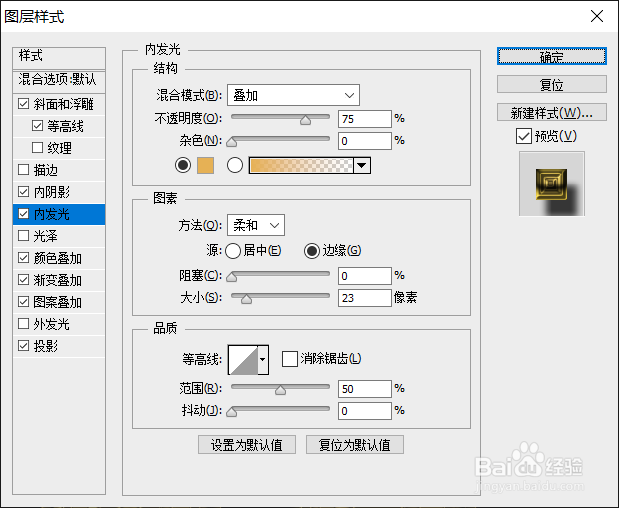The image size is (619, 508).
Task: Open the 混合模式 叠加 dropdown
Action: [293, 95]
